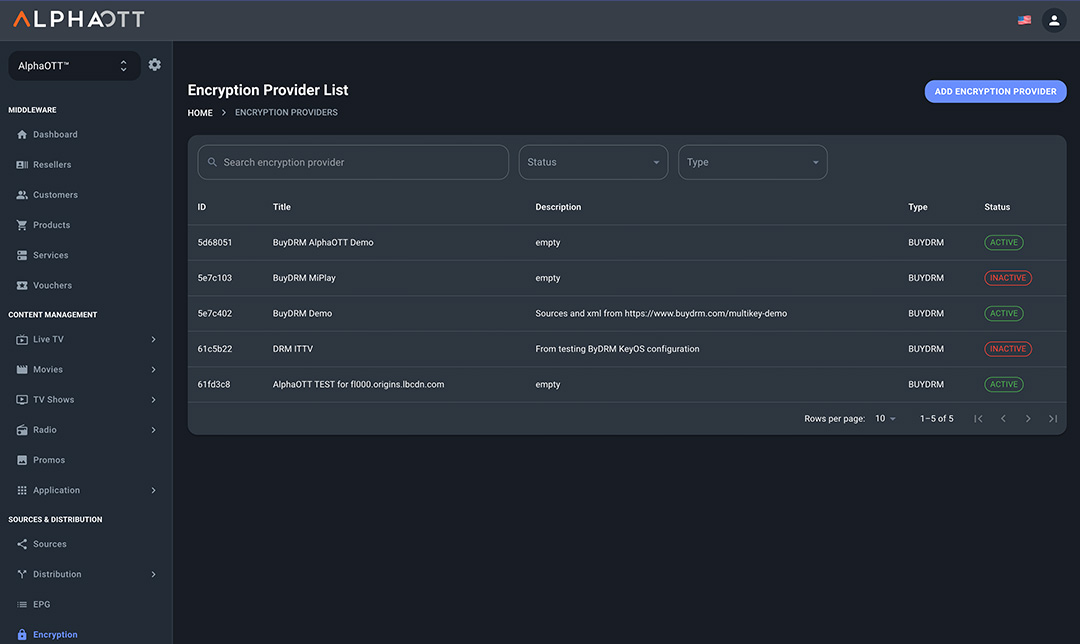Open the AlphaOTT tenant selector
Screen dimensions: 1080x644
74,66
